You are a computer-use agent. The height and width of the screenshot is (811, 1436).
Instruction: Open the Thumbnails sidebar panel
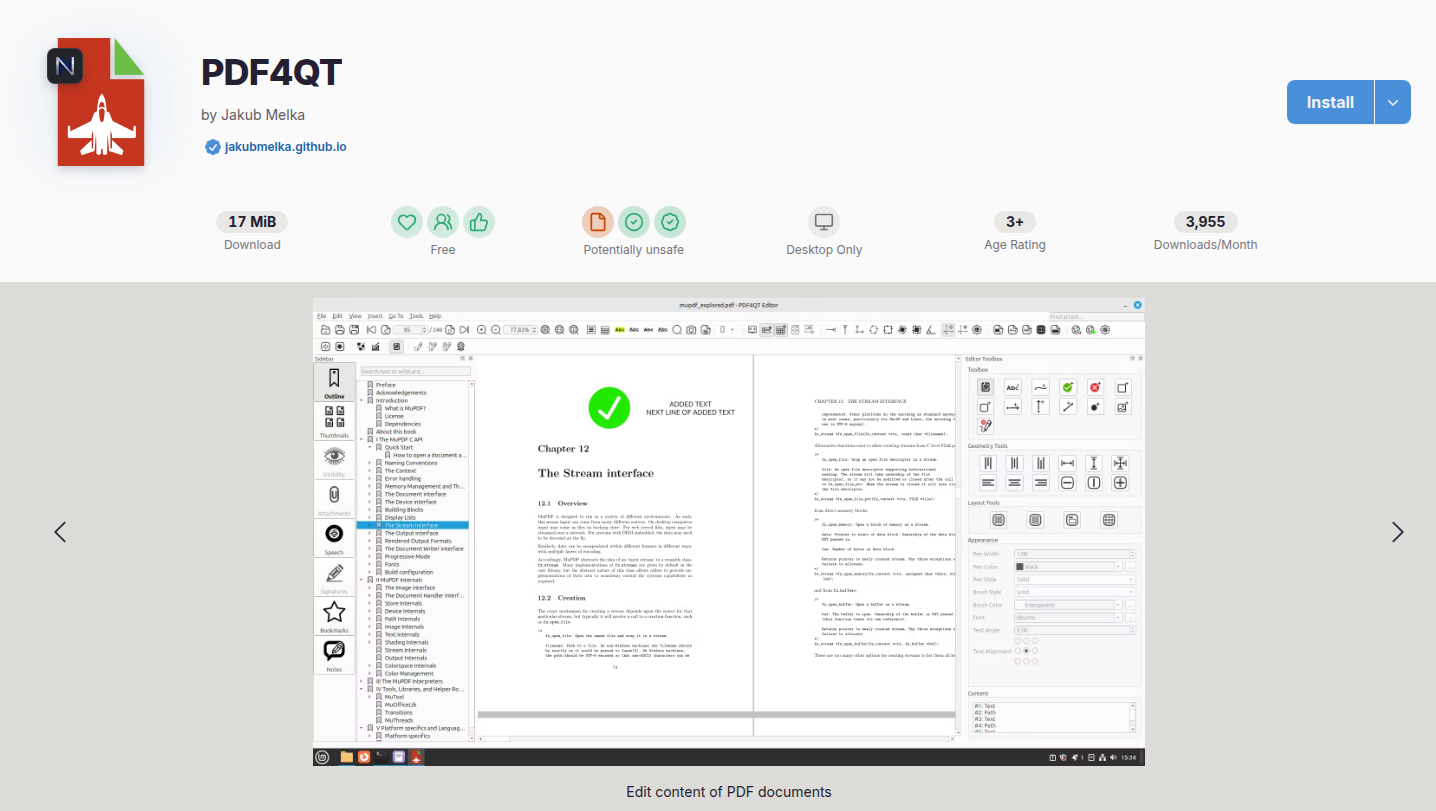coord(334,422)
